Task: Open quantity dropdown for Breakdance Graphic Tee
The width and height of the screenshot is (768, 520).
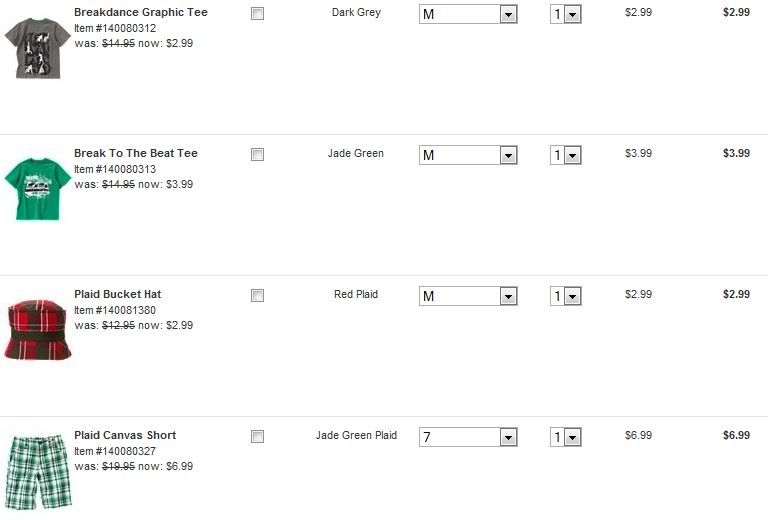Action: pyautogui.click(x=565, y=14)
